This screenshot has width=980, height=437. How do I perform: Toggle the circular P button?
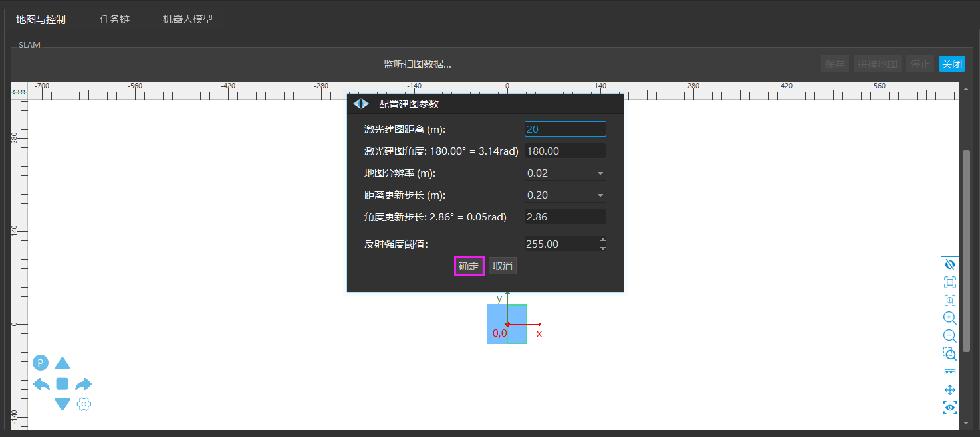(41, 363)
